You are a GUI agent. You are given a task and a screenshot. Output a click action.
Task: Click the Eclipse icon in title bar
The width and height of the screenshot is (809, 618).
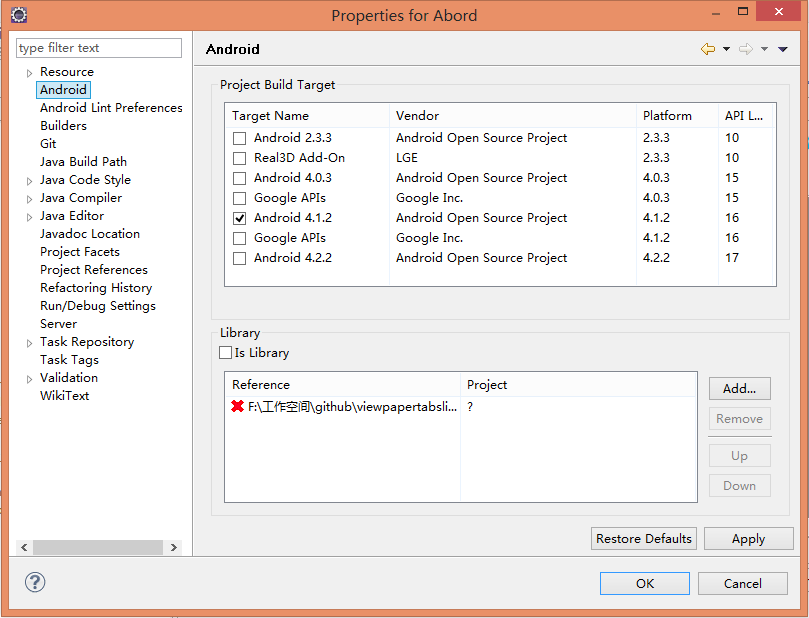click(x=18, y=15)
